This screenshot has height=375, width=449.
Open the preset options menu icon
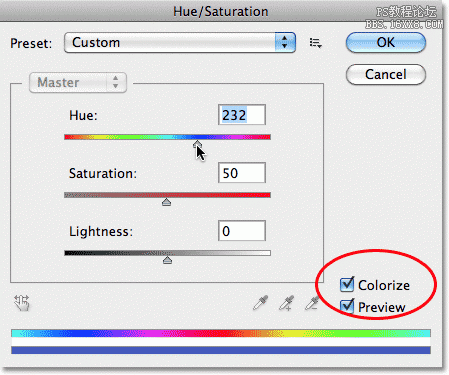pos(315,43)
